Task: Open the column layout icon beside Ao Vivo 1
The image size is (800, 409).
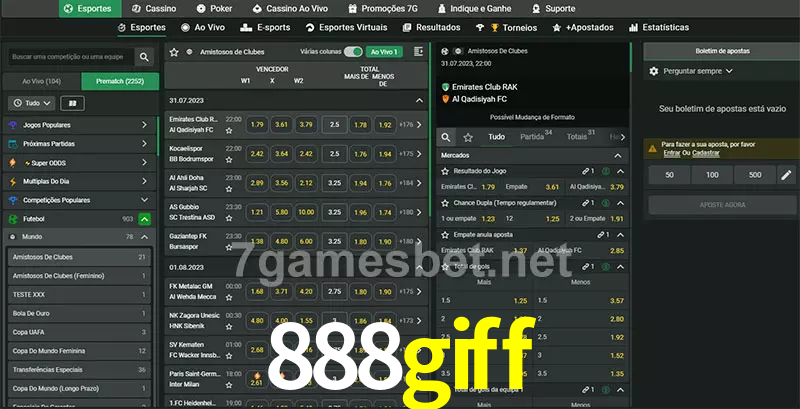Action: pos(418,52)
